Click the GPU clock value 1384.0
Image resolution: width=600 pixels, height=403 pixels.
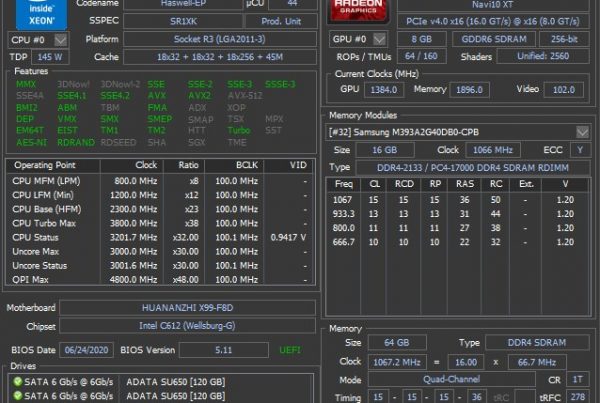384,90
